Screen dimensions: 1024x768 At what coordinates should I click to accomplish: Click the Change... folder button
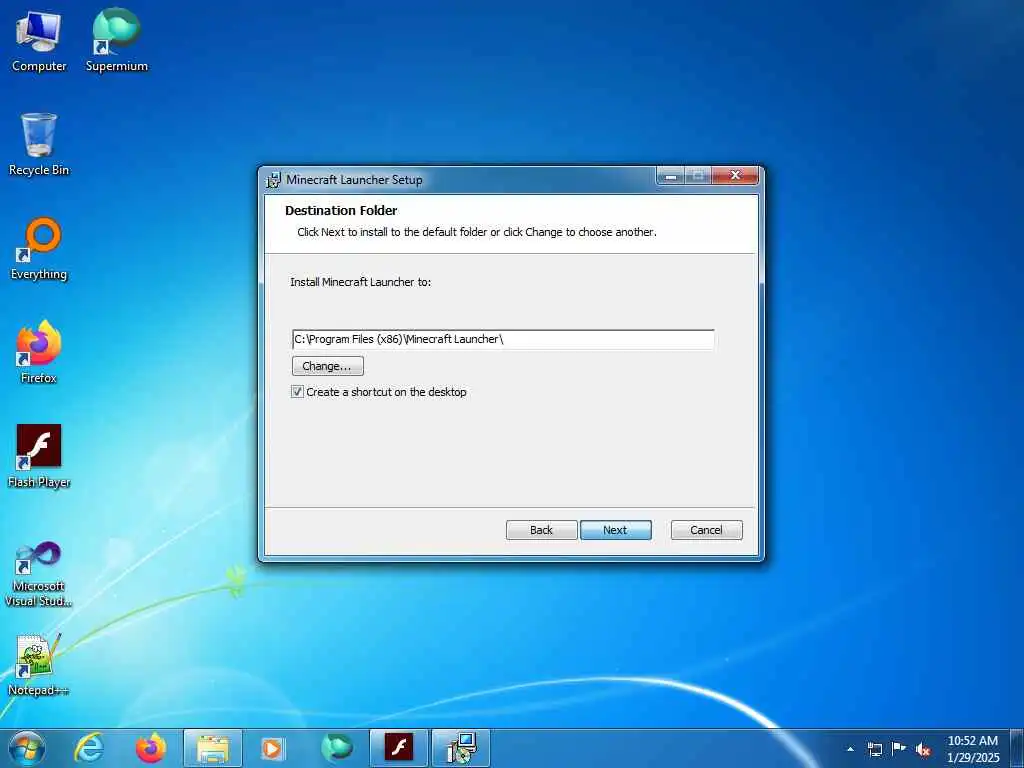(x=328, y=366)
